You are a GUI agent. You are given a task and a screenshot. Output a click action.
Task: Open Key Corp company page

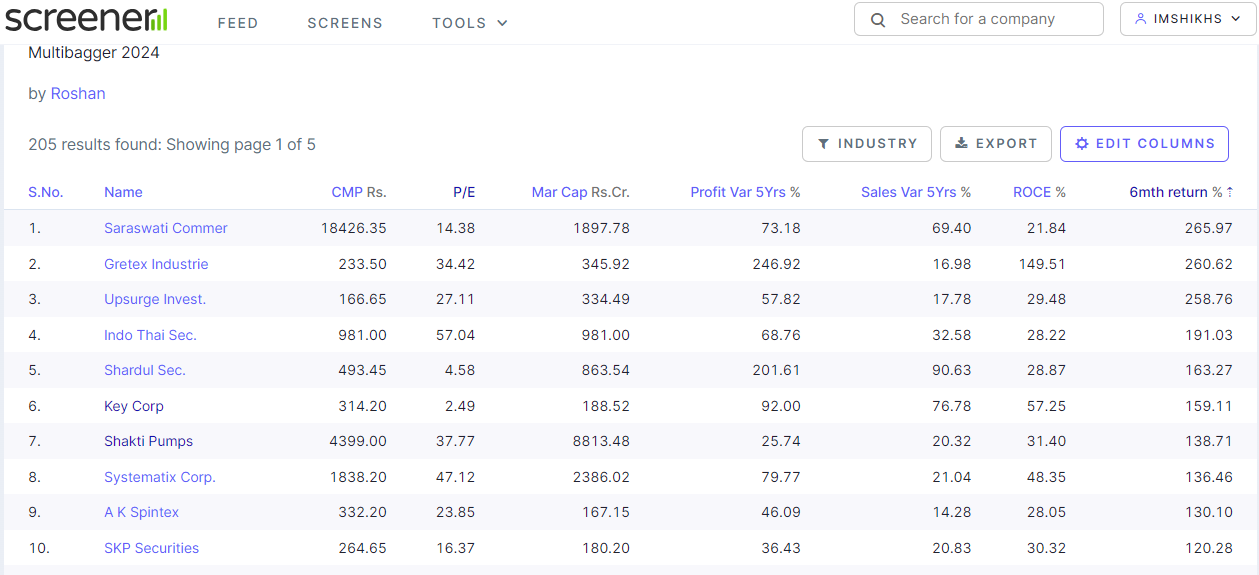tap(134, 406)
